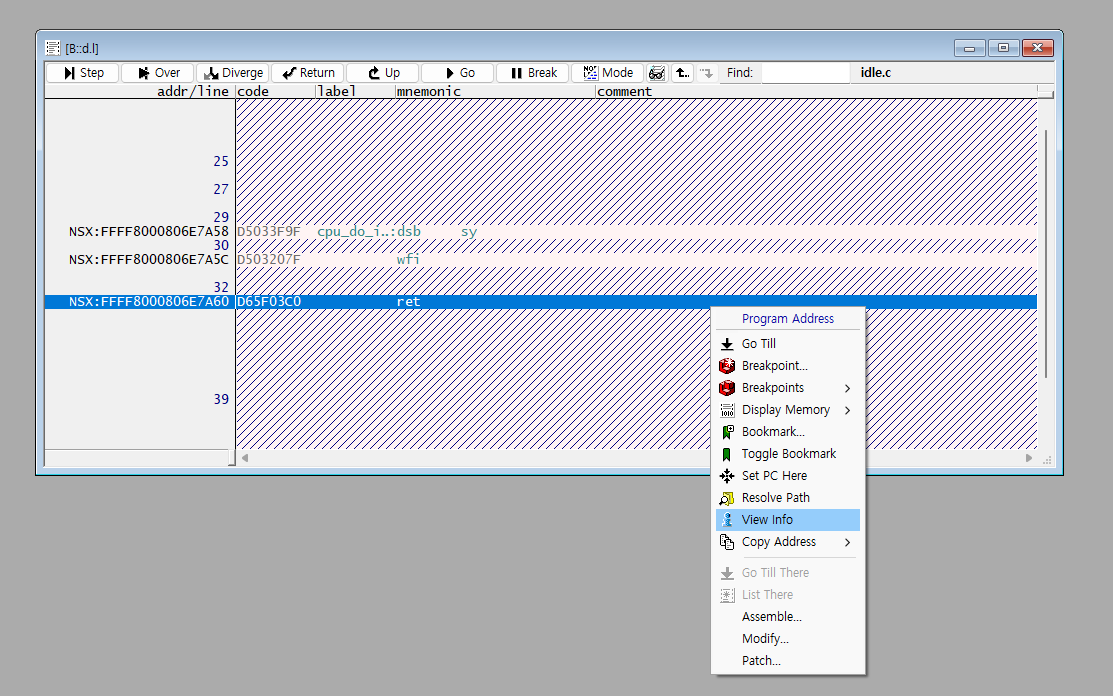Screen dimensions: 1113x696
Task: Click the small up-arrow navigation icon
Action: click(x=681, y=72)
